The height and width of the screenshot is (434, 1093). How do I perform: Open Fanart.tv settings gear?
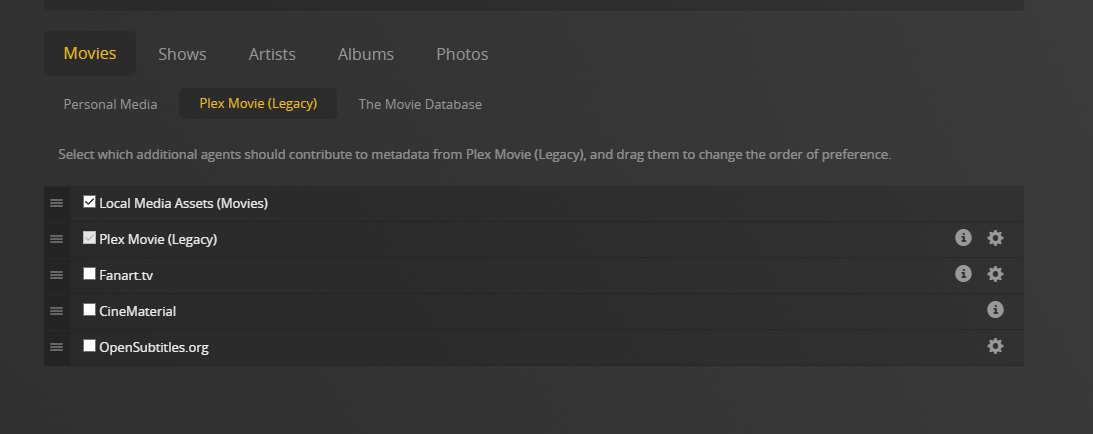pyautogui.click(x=995, y=274)
